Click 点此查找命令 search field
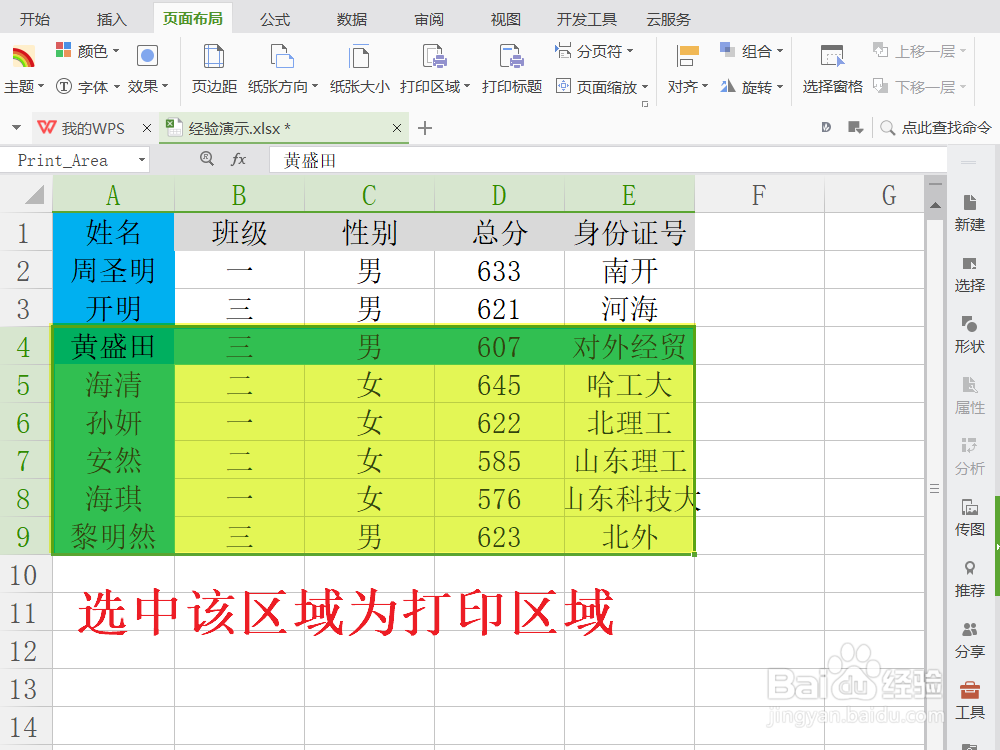The image size is (1000, 750). [x=948, y=128]
